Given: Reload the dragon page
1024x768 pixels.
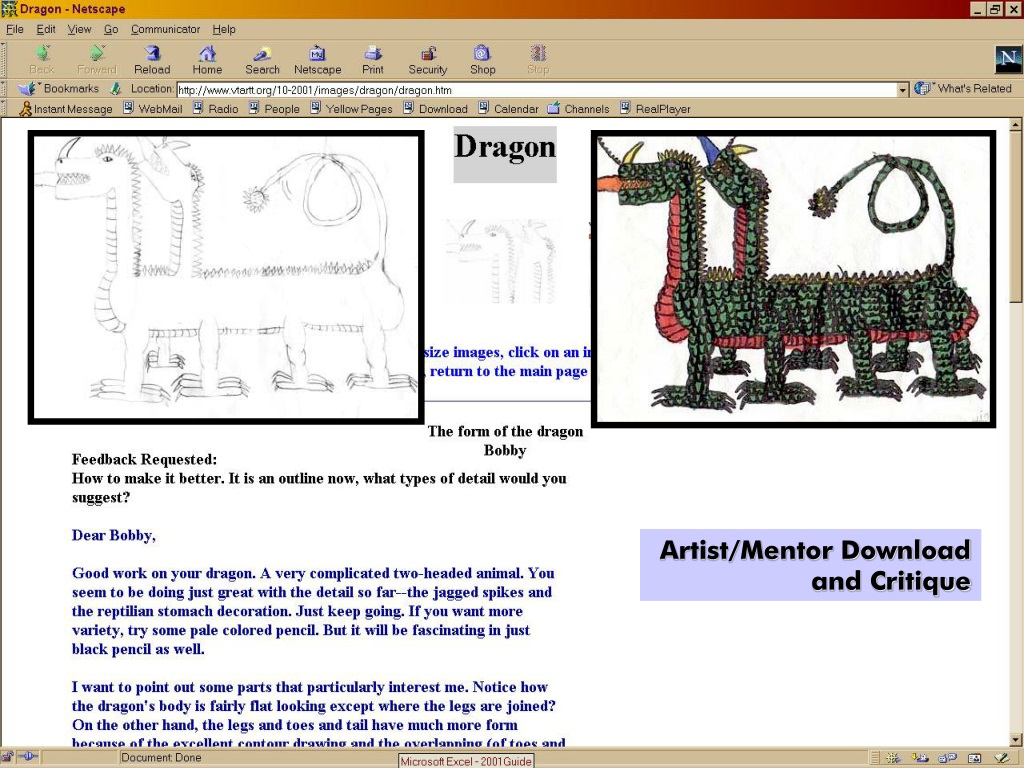Looking at the screenshot, I should pos(152,59).
